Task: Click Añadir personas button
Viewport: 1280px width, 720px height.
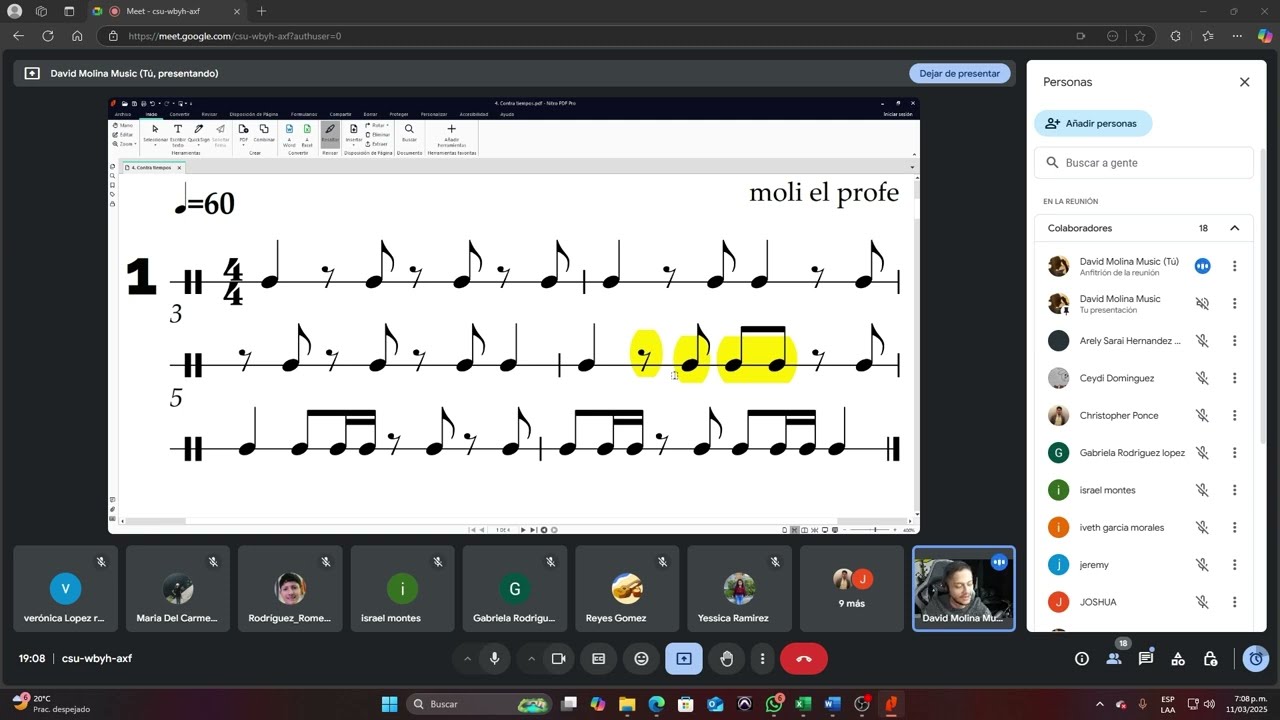Action: (1092, 123)
